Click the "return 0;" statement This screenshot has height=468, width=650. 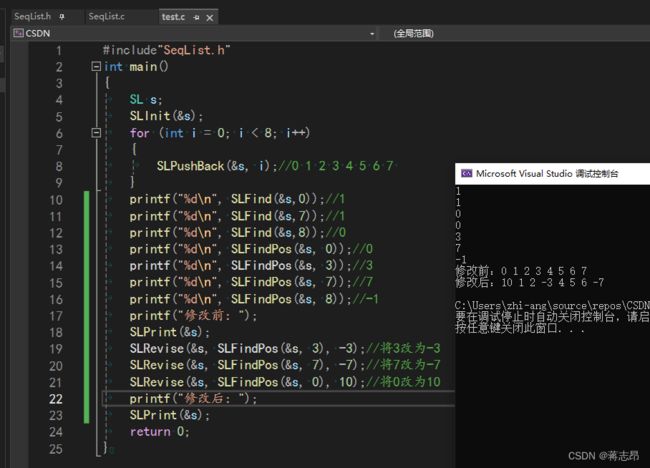(160, 432)
